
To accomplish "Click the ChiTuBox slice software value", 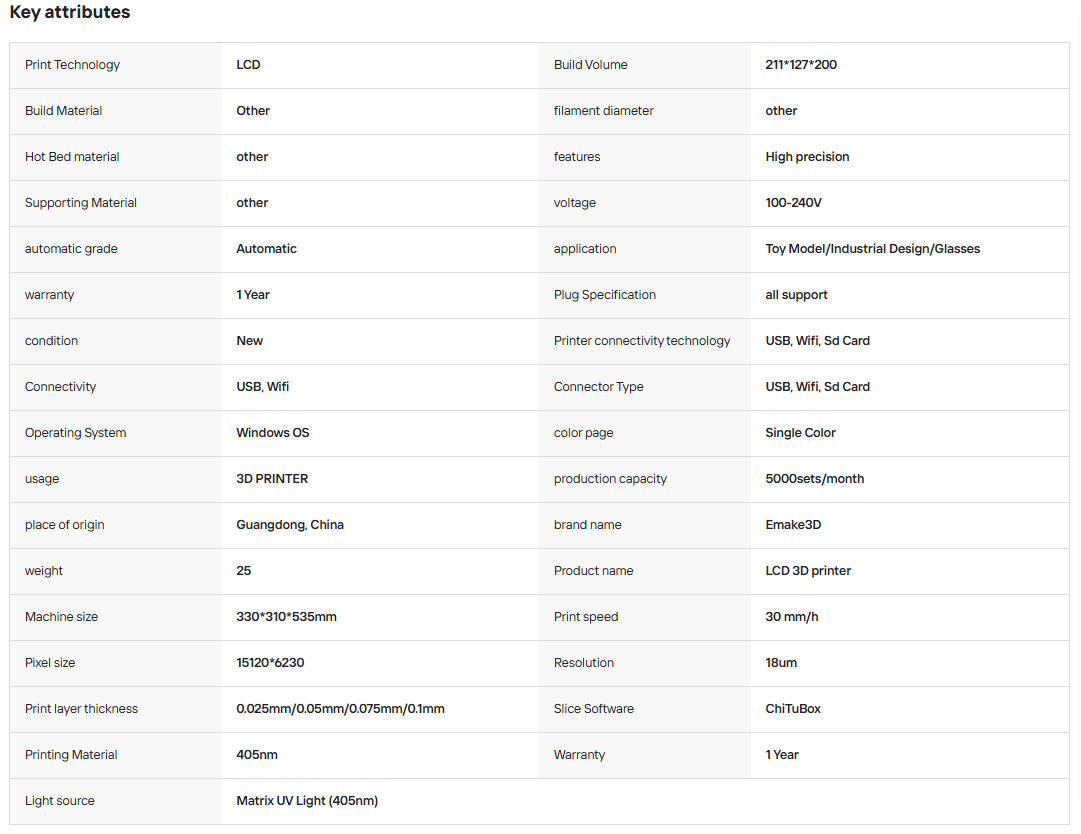I will pyautogui.click(x=793, y=709).
